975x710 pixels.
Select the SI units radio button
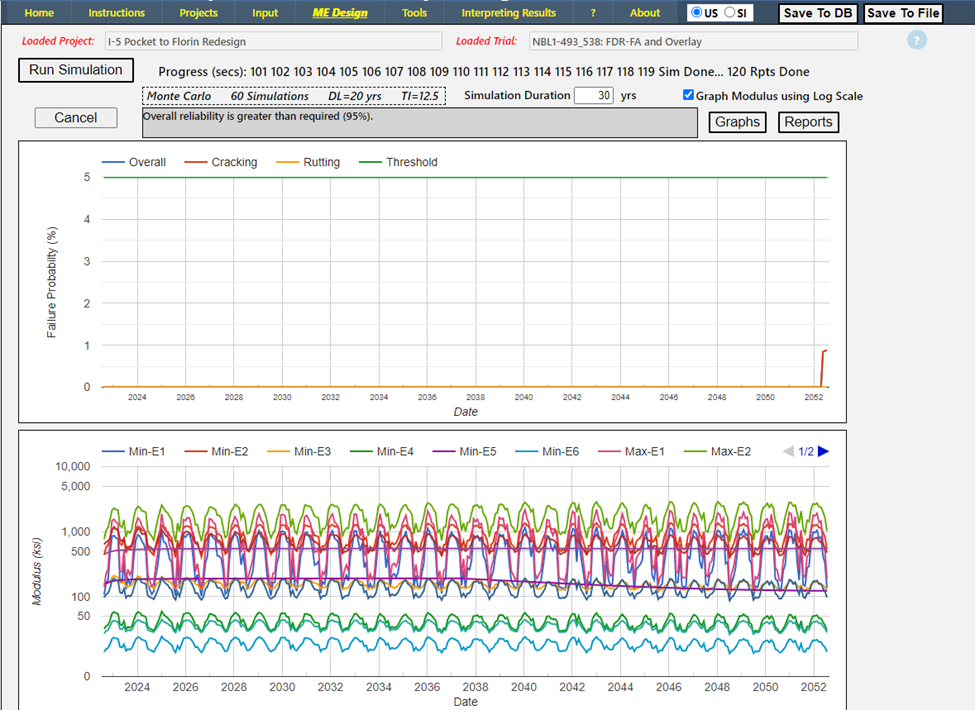pyautogui.click(x=730, y=13)
